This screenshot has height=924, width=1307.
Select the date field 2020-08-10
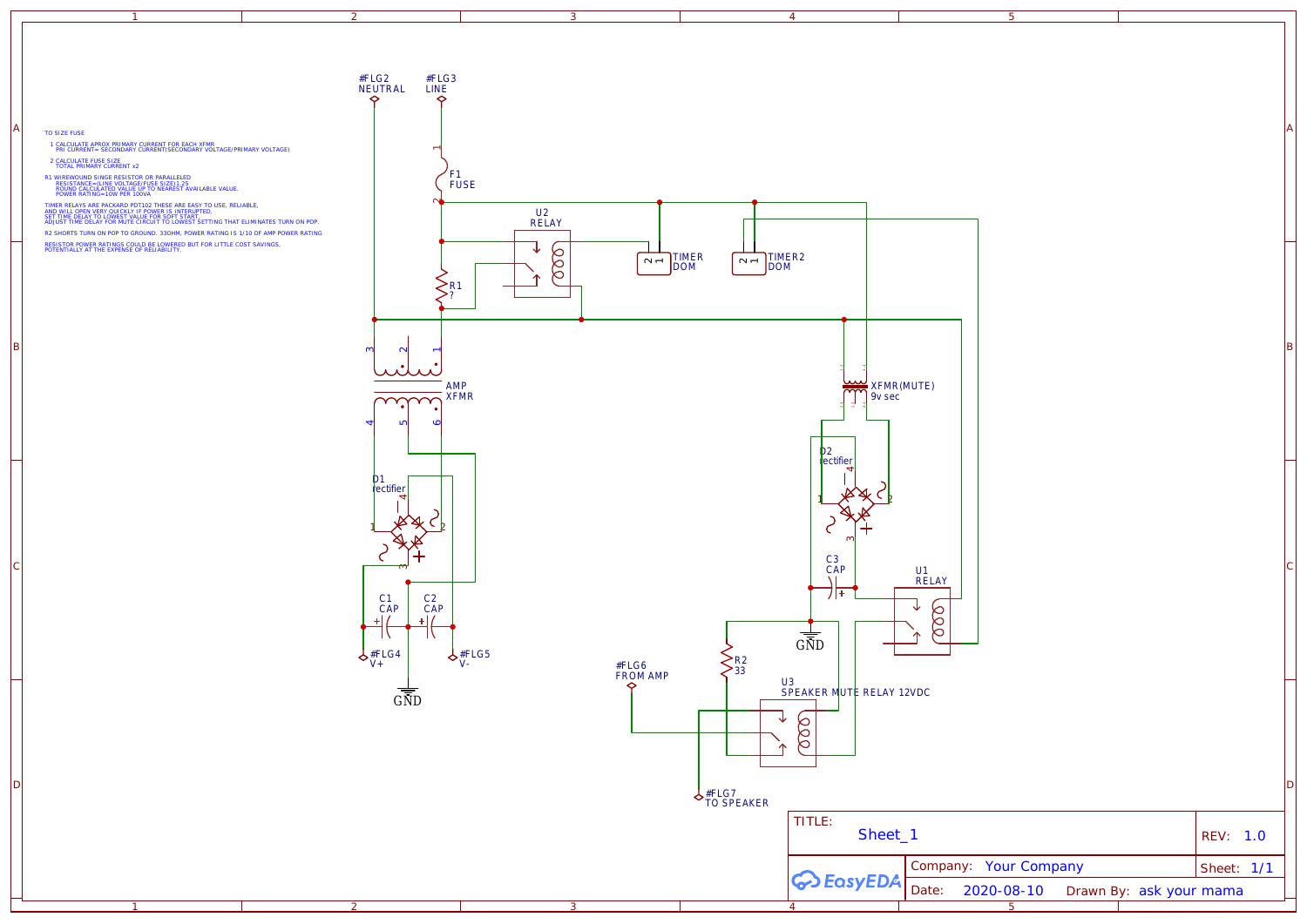click(1002, 890)
